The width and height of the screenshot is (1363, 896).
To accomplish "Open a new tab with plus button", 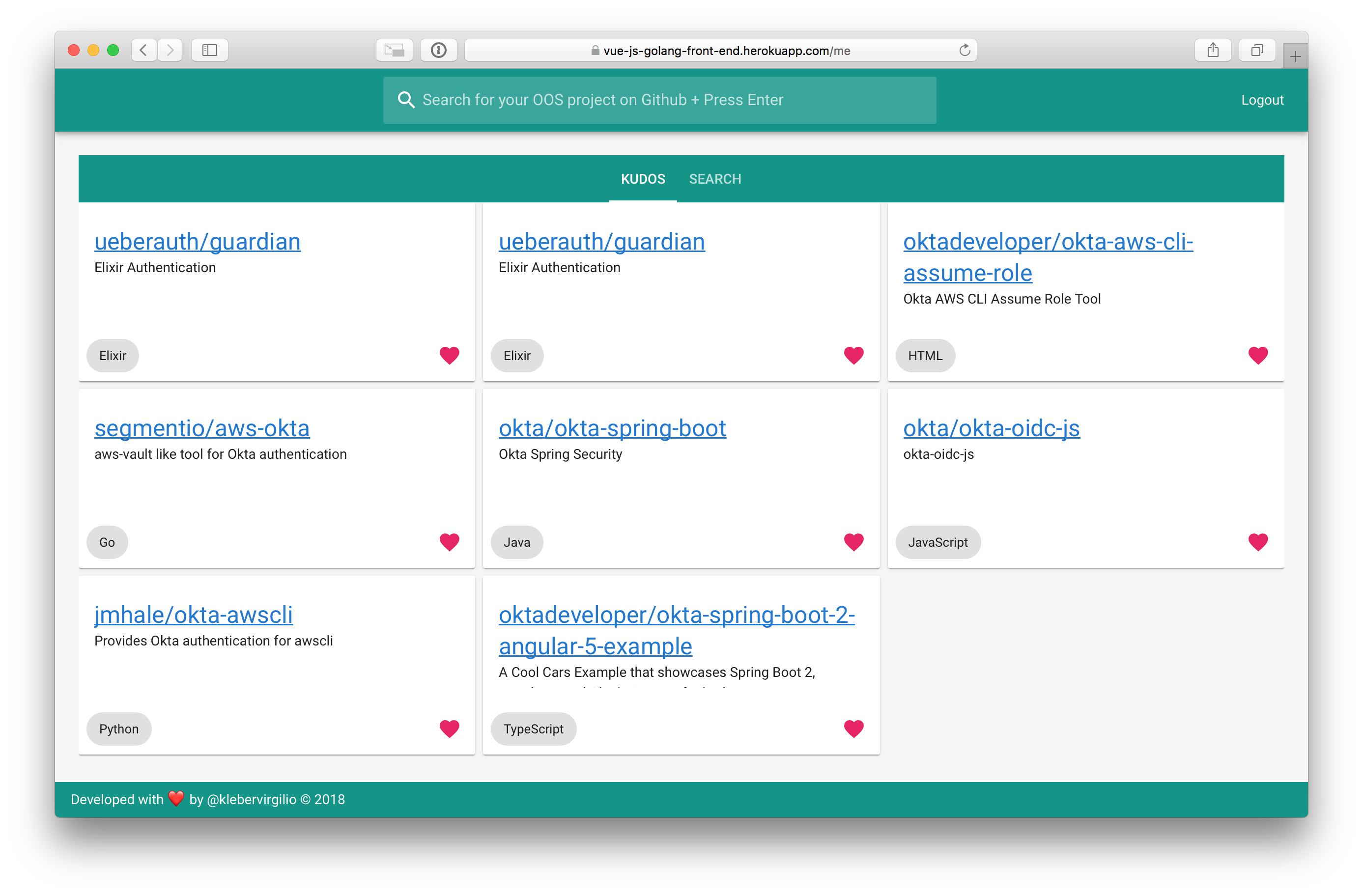I will [1295, 56].
